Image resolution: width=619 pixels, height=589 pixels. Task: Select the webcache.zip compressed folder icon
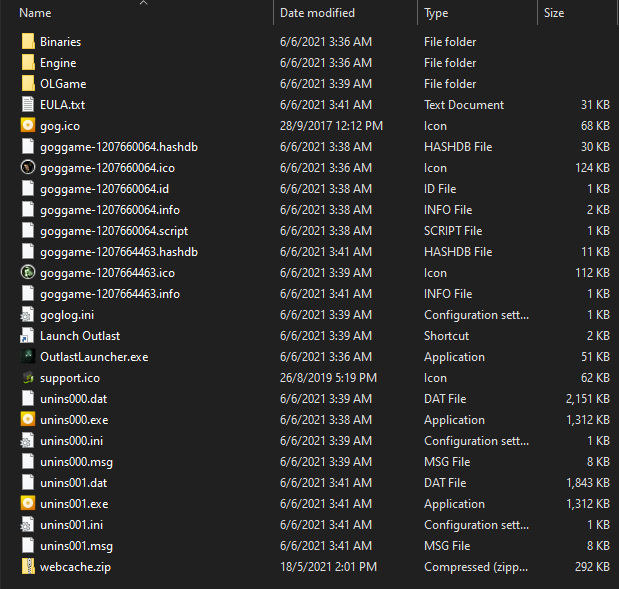pos(28,567)
